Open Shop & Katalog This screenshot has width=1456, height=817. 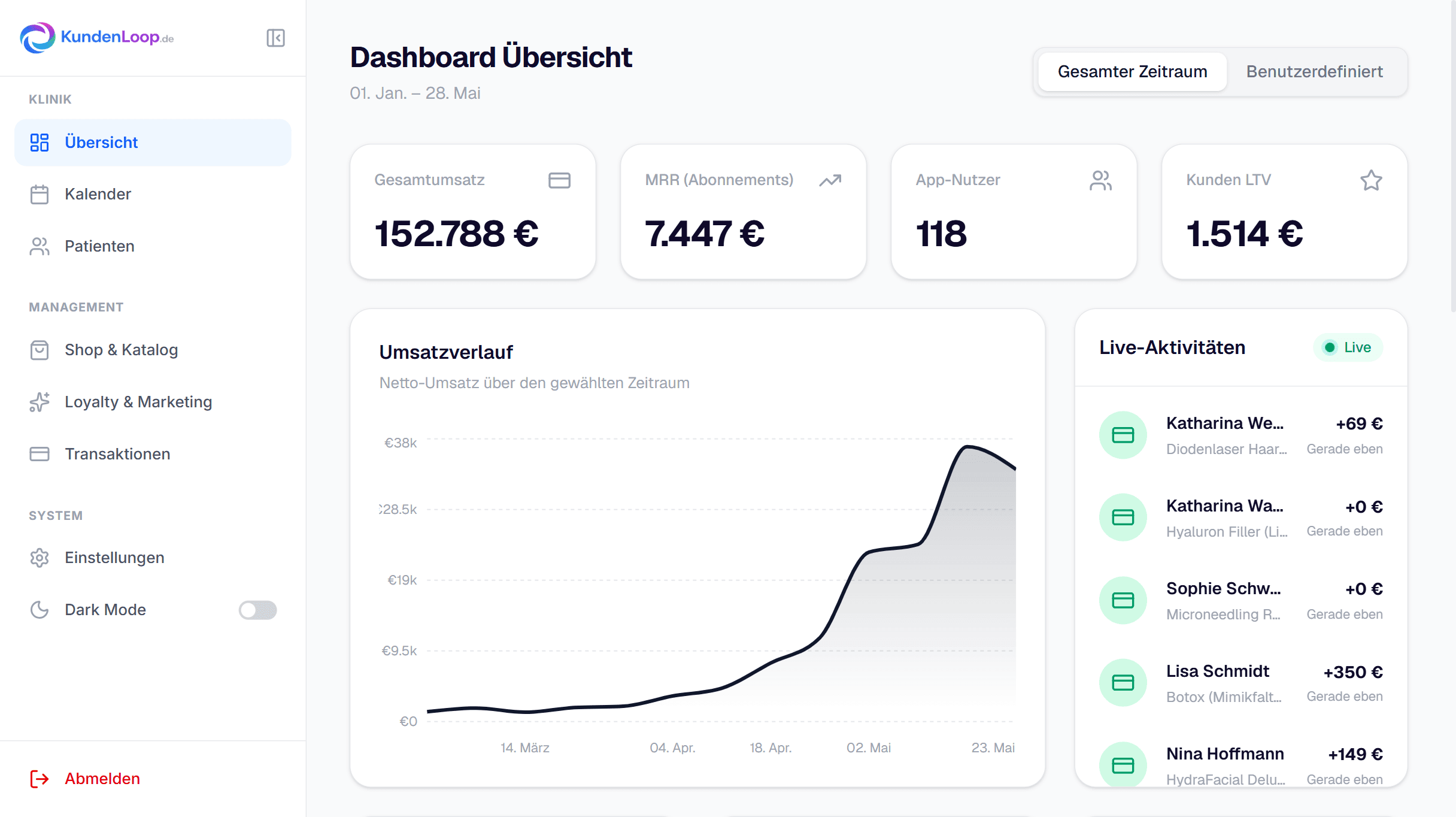[153, 350]
